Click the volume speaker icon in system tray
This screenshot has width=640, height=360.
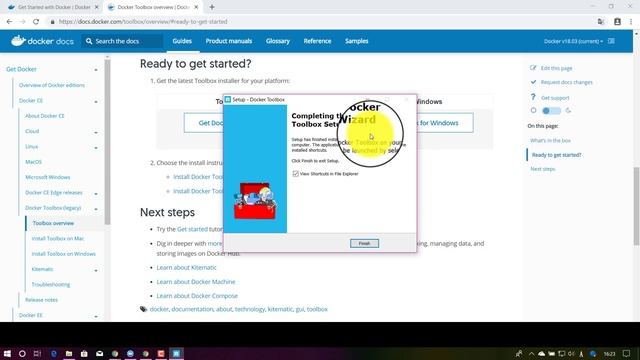(571, 353)
